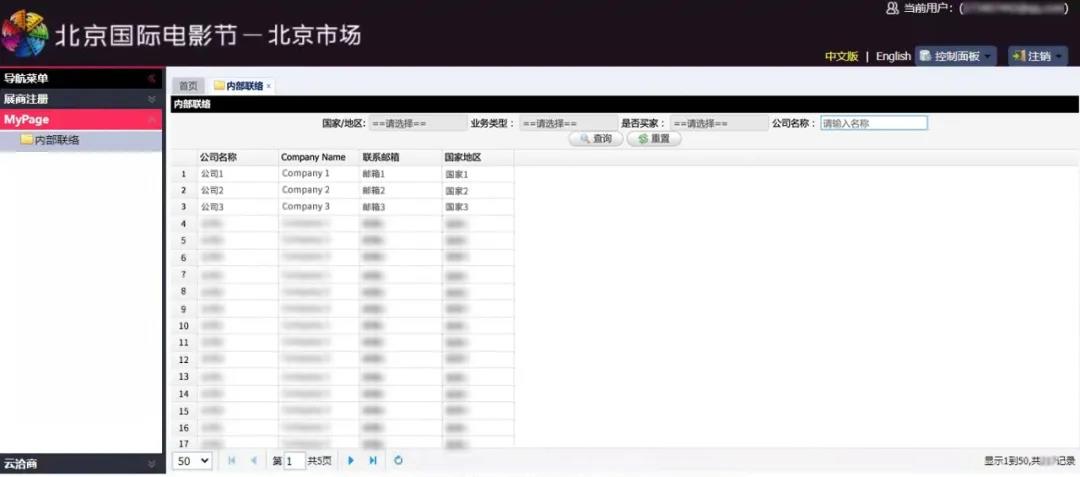Go to the first page of results
The width and height of the screenshot is (1080, 477).
(x=232, y=460)
